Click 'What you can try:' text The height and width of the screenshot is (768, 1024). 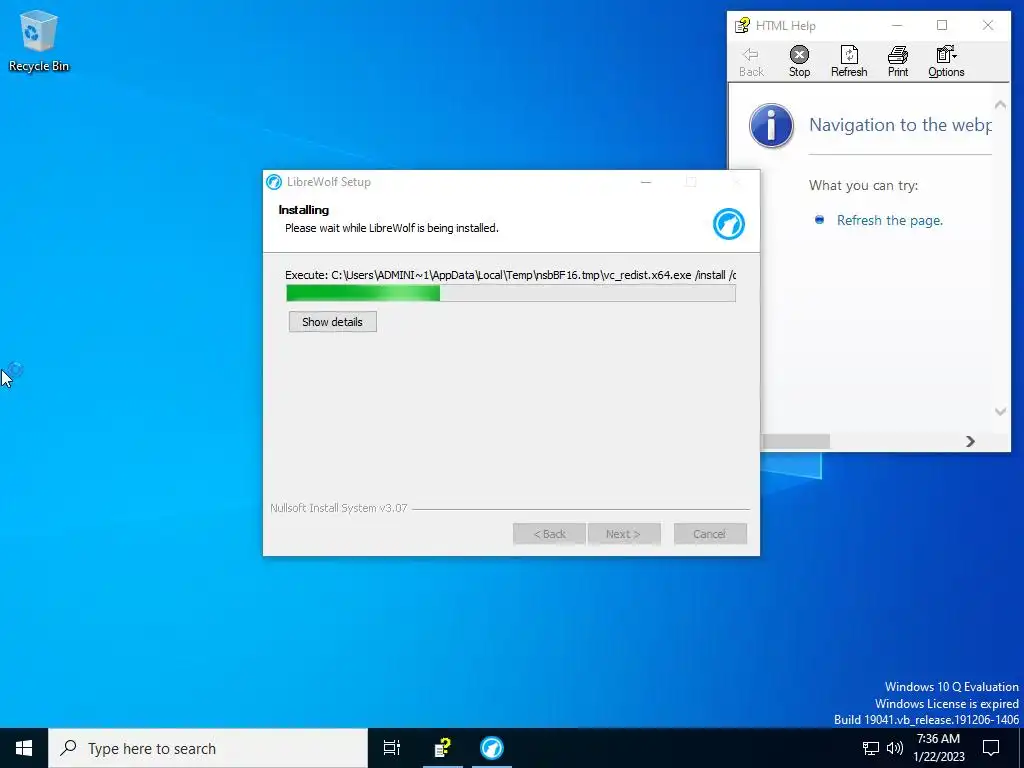[x=863, y=185]
